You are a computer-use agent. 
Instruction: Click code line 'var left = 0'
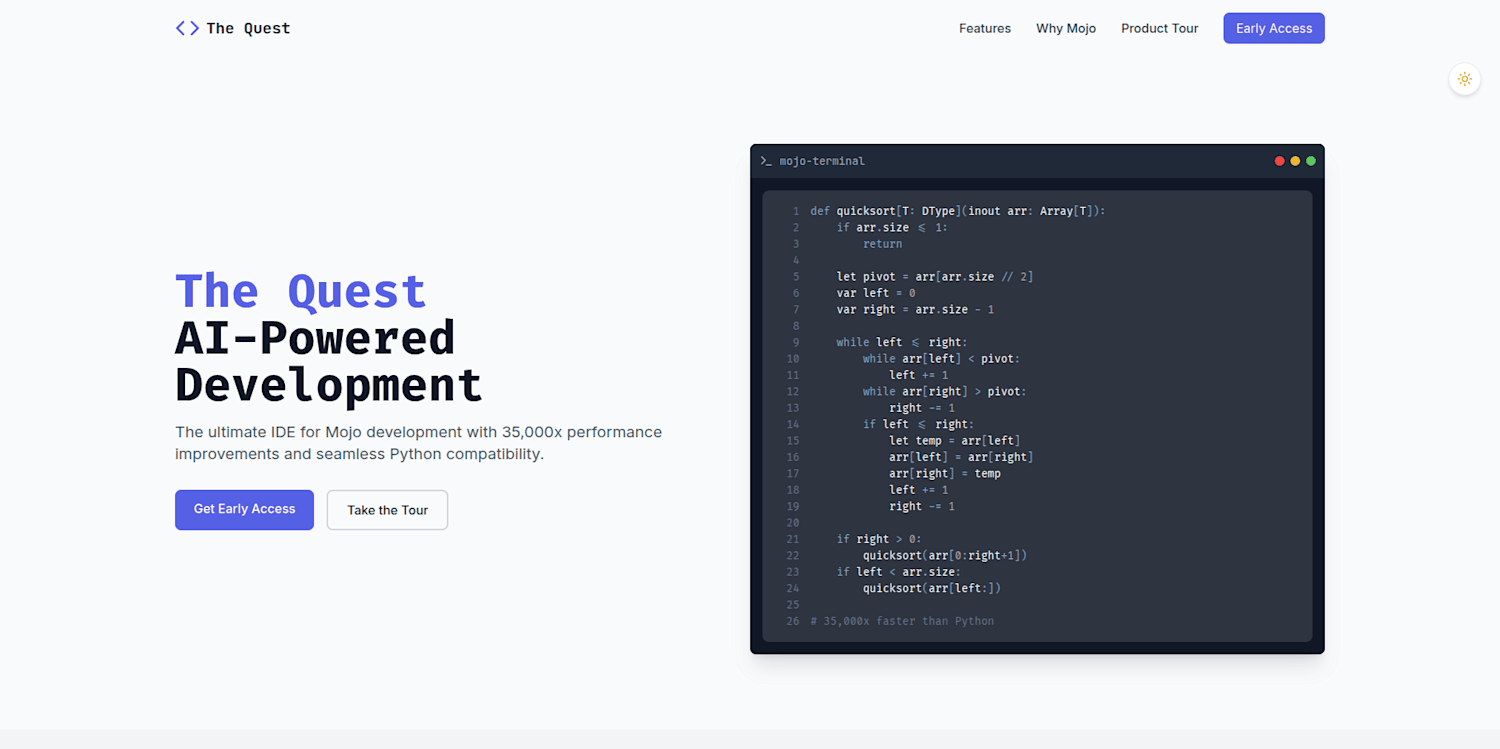tap(876, 293)
